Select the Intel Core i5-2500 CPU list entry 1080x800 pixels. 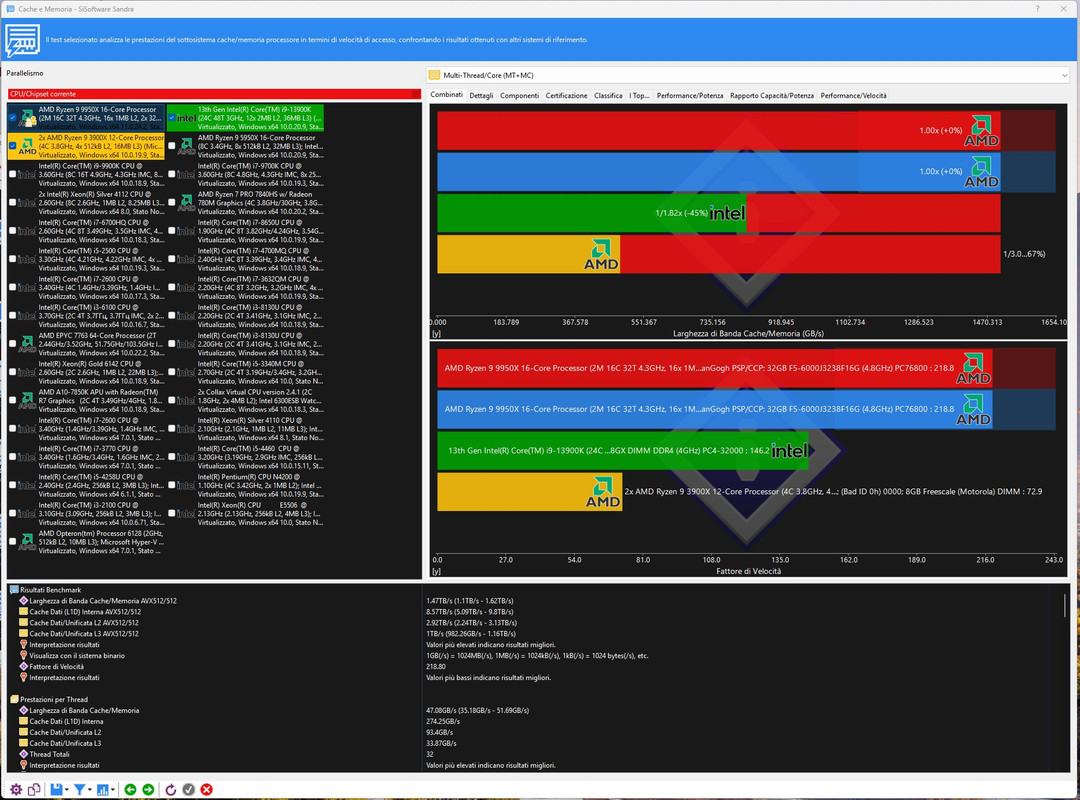[x=86, y=259]
